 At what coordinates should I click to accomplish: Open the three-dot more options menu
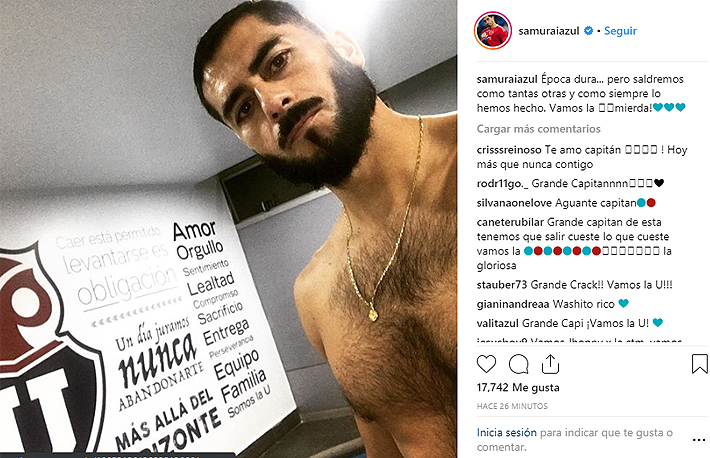pos(699,440)
